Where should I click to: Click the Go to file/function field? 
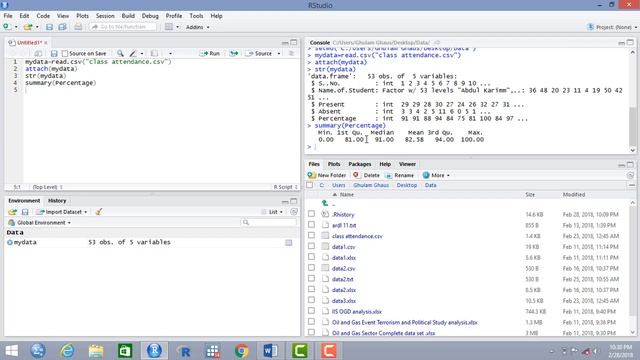click(x=123, y=27)
